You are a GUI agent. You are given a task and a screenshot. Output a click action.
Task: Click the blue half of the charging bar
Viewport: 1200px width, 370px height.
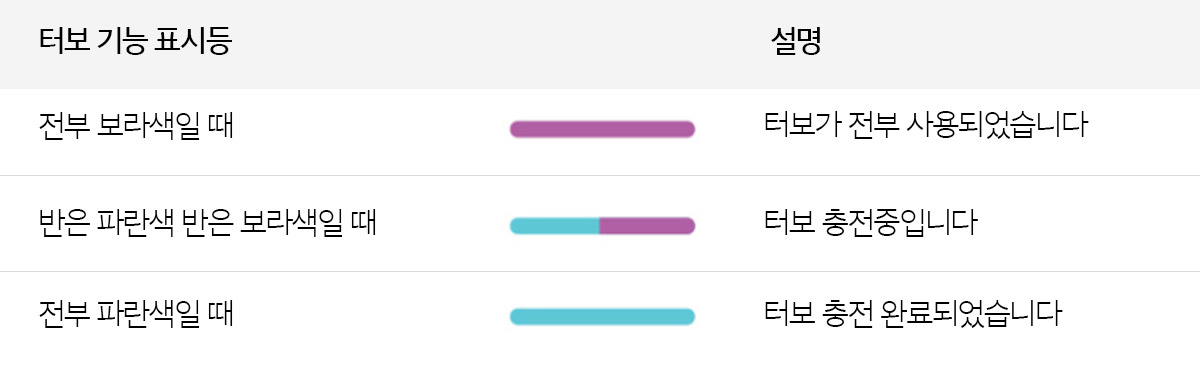[x=555, y=226]
